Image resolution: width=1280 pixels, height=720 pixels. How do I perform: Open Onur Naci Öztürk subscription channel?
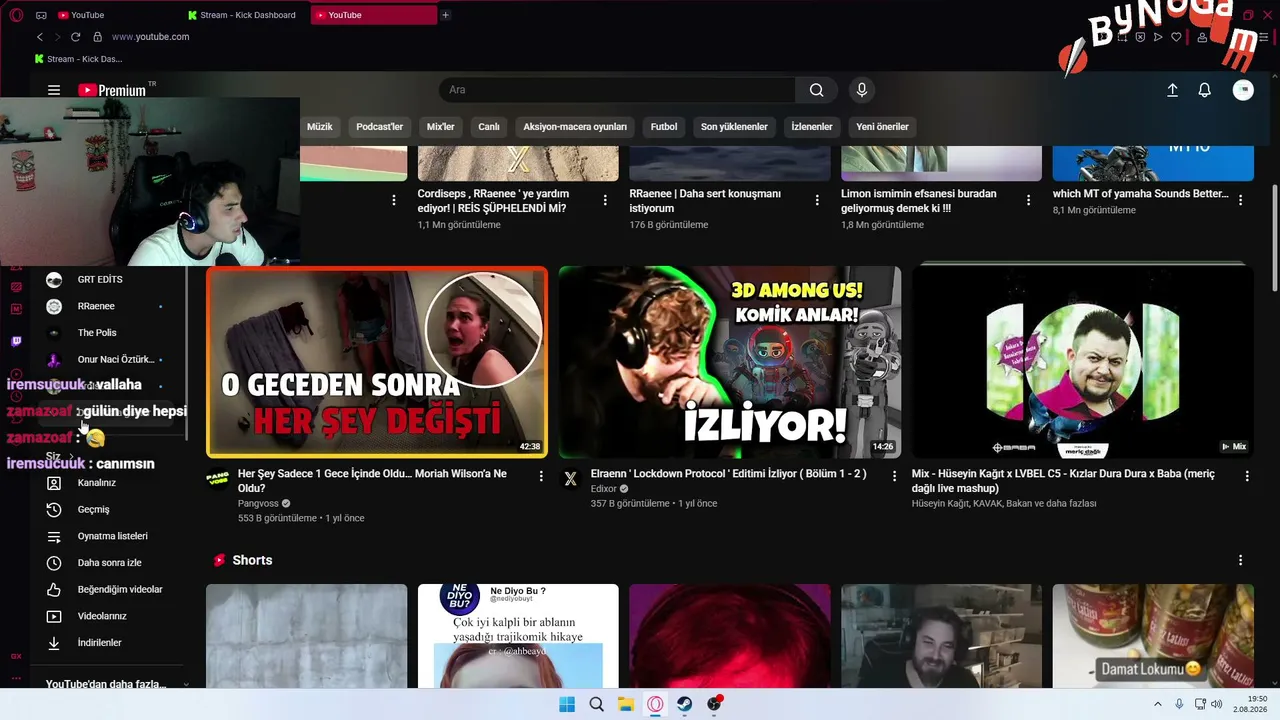pos(115,359)
